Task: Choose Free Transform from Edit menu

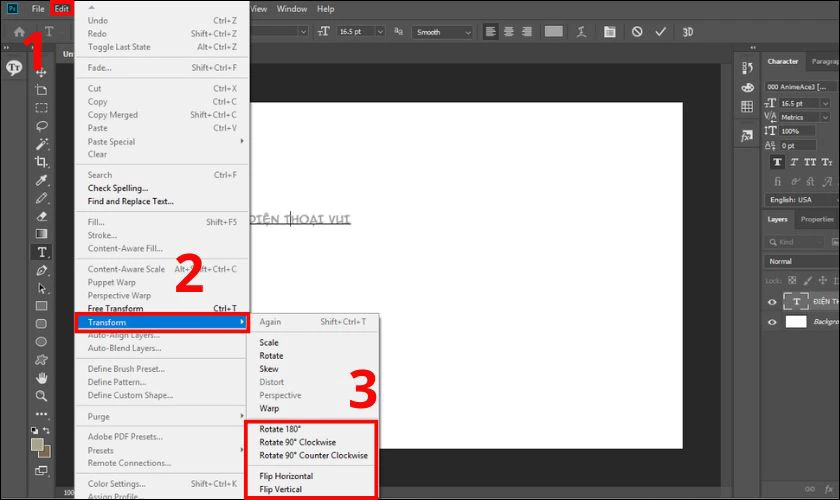Action: pyautogui.click(x=162, y=308)
